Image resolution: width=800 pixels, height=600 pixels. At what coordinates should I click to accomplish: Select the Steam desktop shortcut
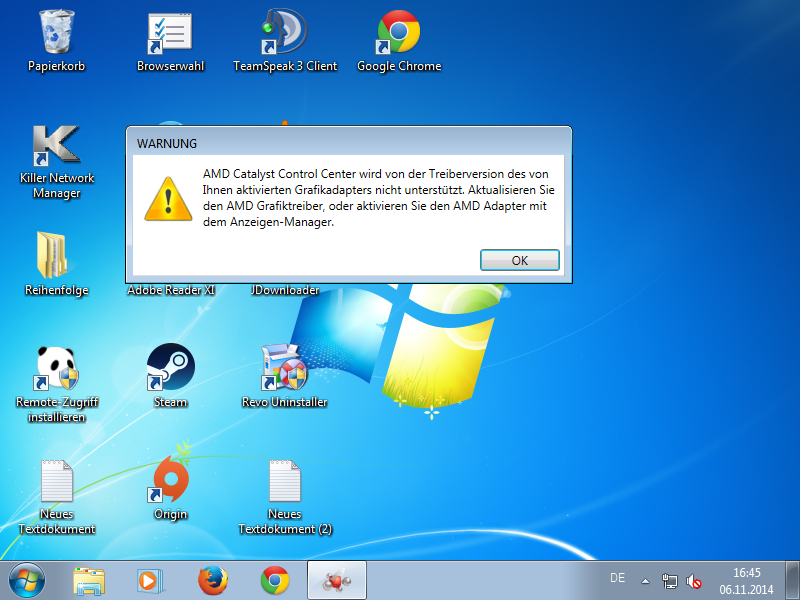pos(170,367)
